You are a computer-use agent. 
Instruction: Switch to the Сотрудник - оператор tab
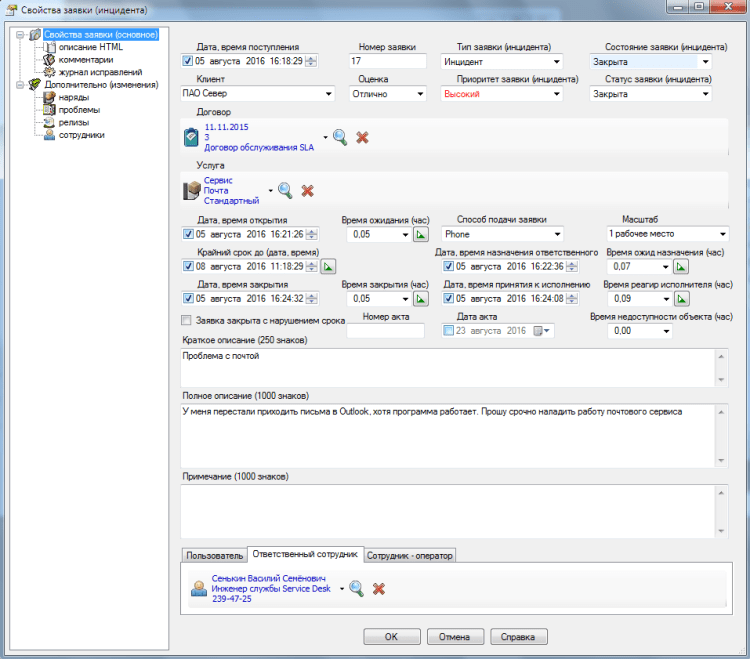coord(409,556)
